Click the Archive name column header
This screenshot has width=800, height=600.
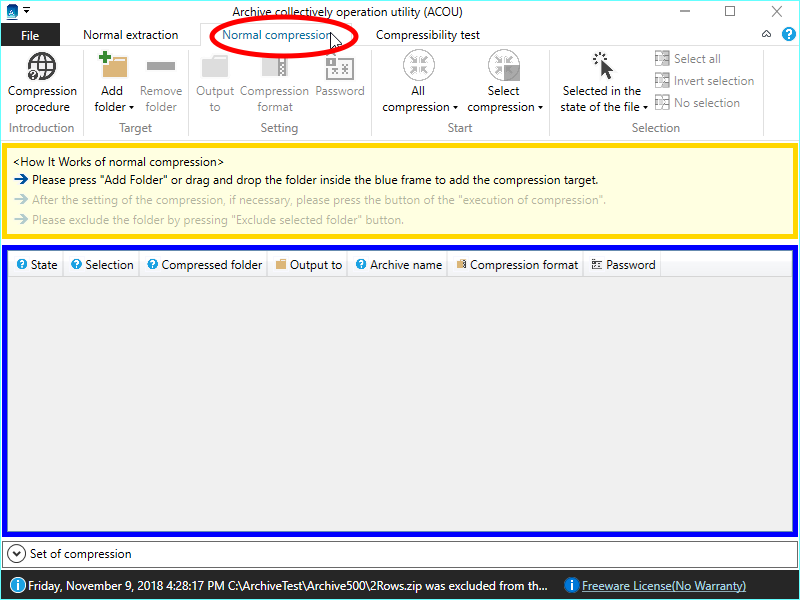coord(398,265)
